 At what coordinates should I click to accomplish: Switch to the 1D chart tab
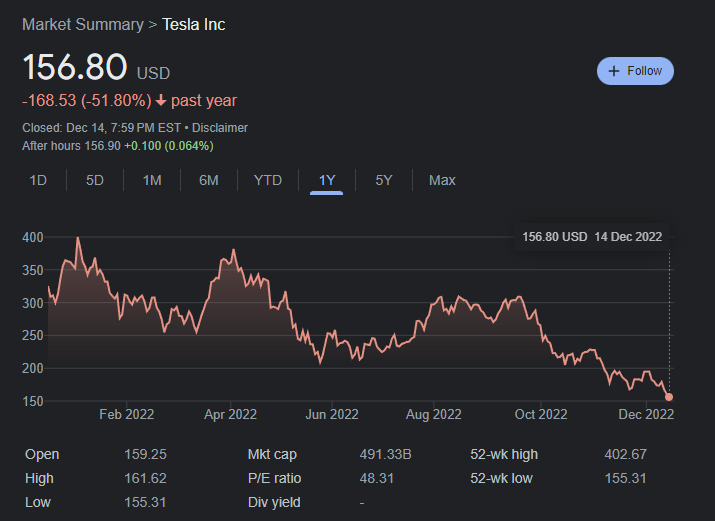[38, 181]
